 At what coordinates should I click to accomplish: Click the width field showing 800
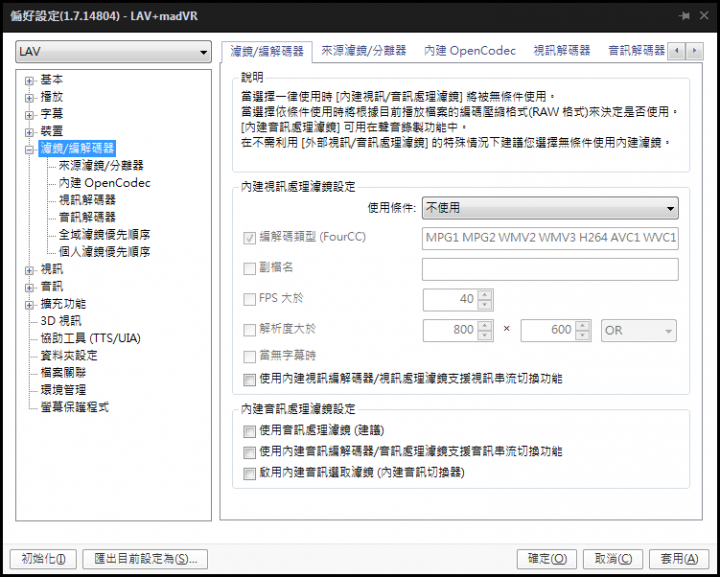[x=450, y=331]
